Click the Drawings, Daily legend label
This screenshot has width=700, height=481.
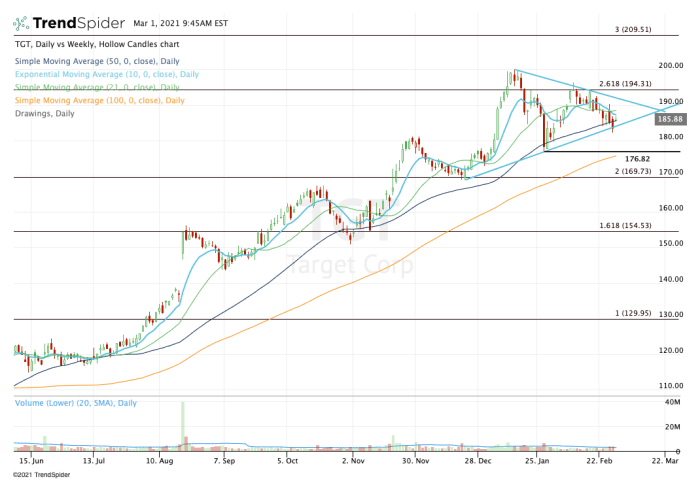point(47,113)
